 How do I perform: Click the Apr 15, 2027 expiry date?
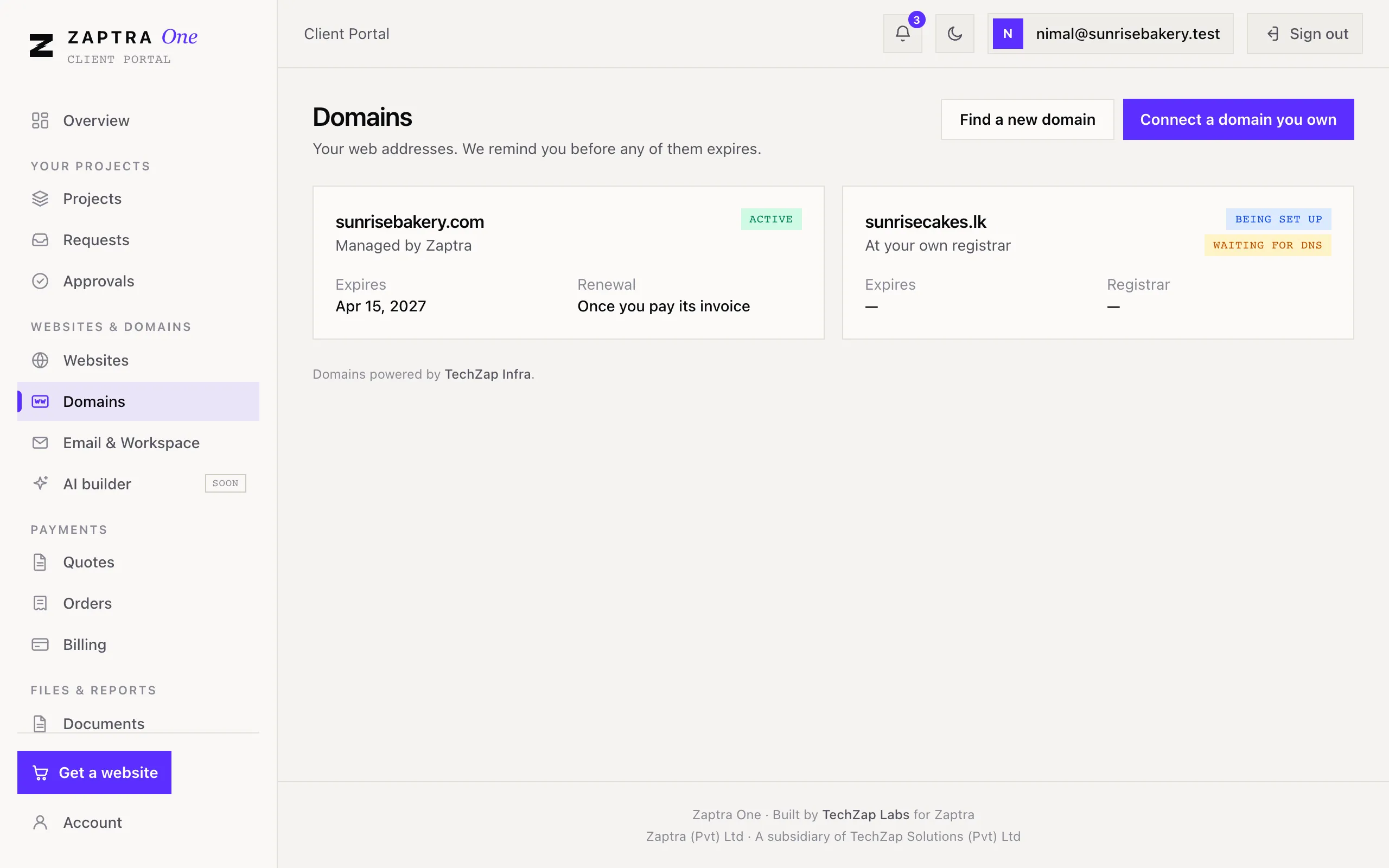click(380, 307)
